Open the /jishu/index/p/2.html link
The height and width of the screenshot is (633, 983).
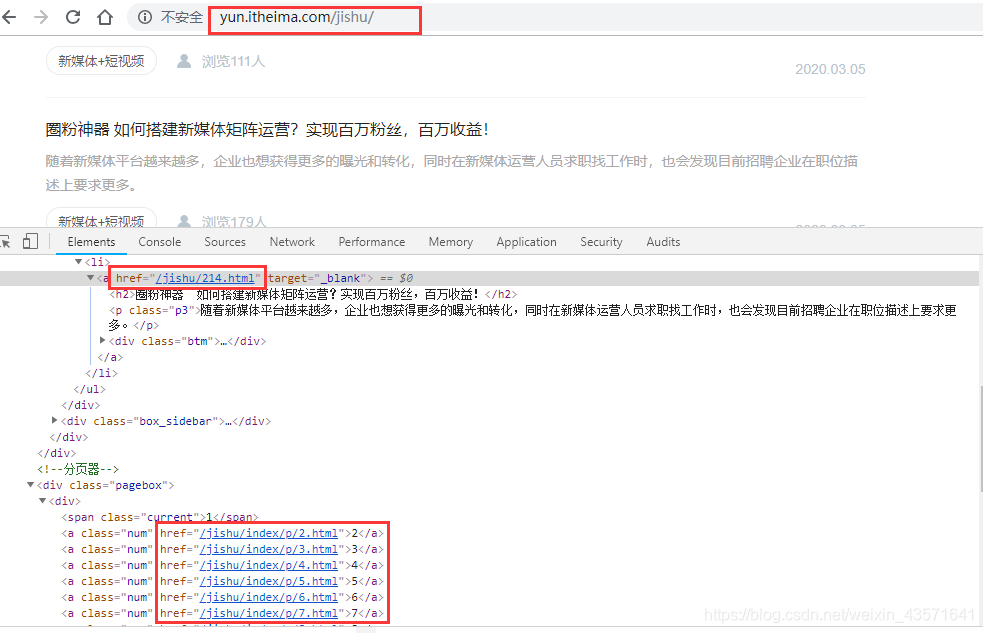(269, 533)
